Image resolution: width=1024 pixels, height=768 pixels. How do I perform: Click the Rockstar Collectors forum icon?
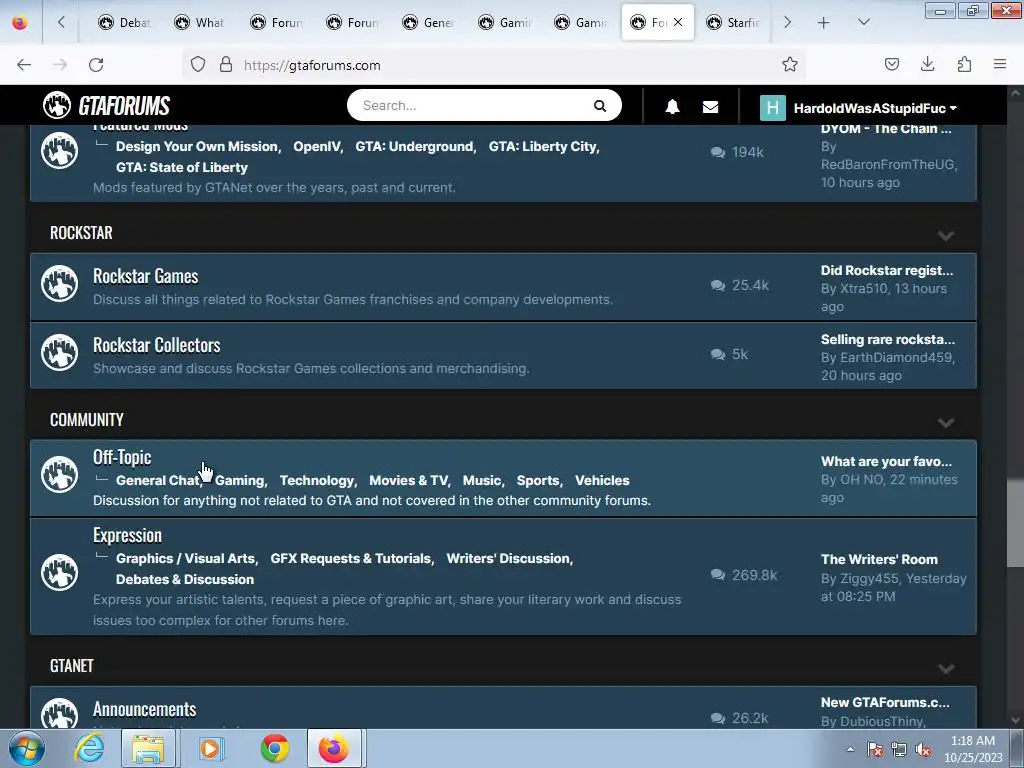pos(59,353)
